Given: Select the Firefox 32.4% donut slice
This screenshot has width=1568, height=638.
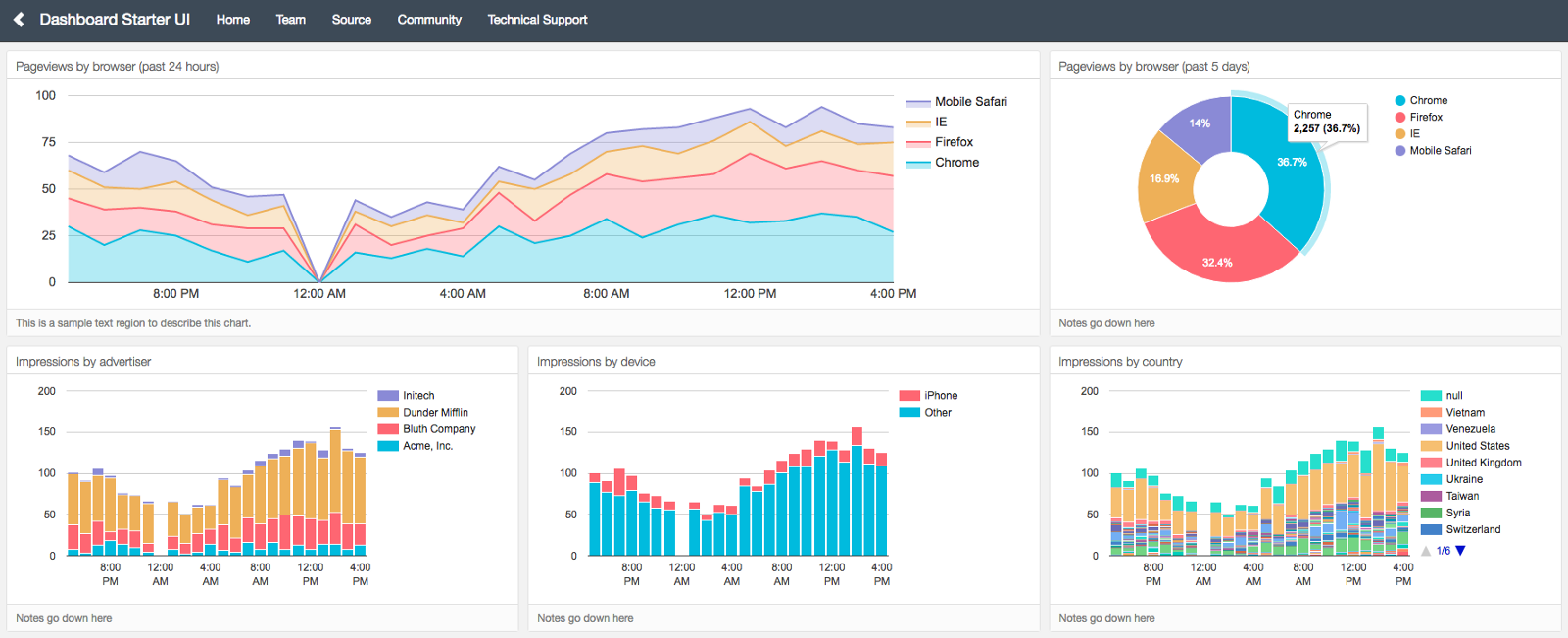Looking at the screenshot, I should tap(1217, 257).
